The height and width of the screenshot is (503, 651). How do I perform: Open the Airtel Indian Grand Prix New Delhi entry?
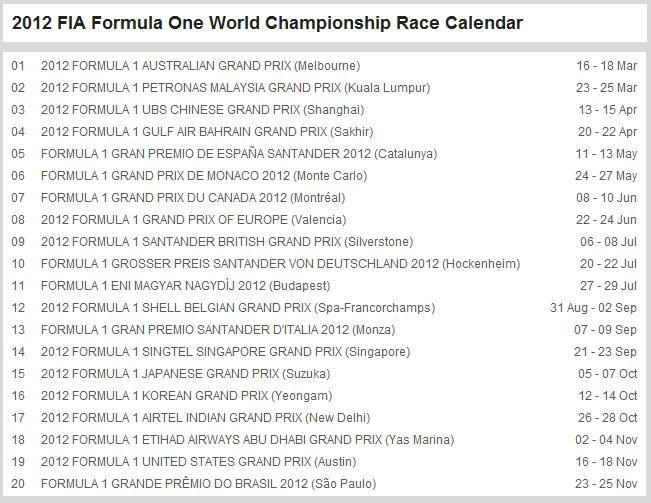tap(206, 418)
